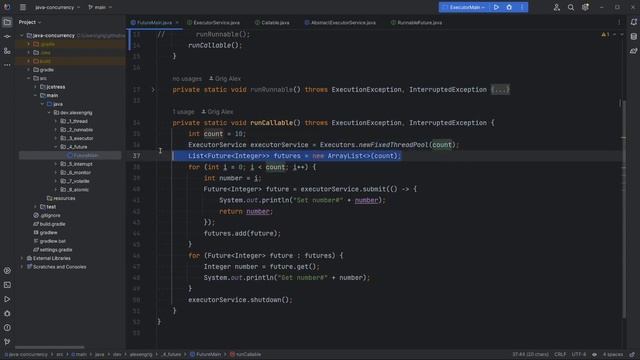Click the editor tabs options menu
The height and width of the screenshot is (360, 640).
tap(619, 22)
